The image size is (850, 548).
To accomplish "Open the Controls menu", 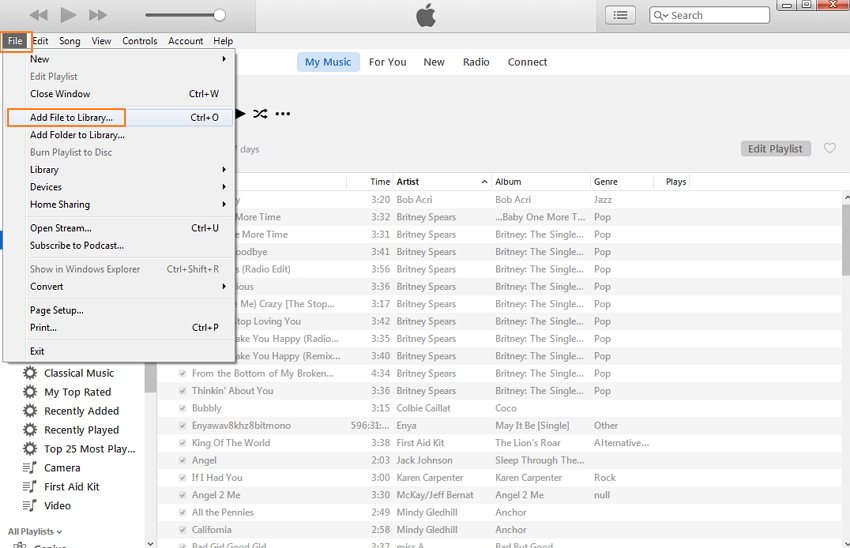I will coord(139,41).
